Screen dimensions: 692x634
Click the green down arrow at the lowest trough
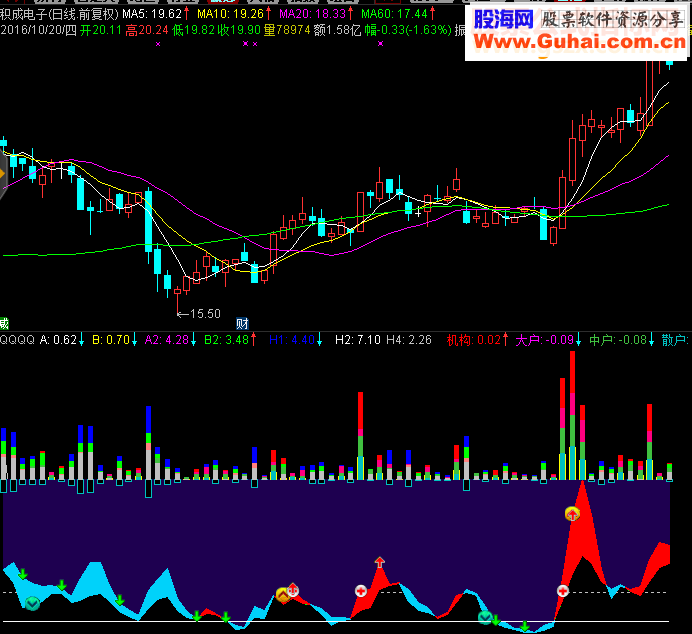(x=524, y=626)
